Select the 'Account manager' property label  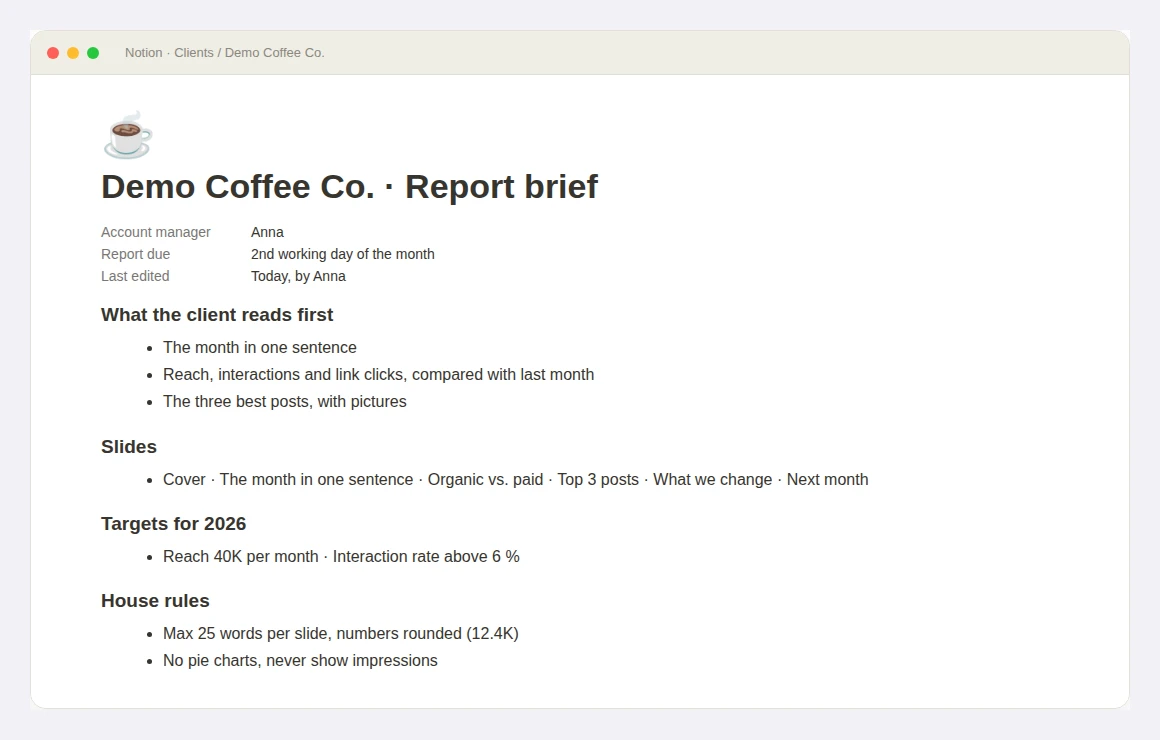tap(156, 232)
